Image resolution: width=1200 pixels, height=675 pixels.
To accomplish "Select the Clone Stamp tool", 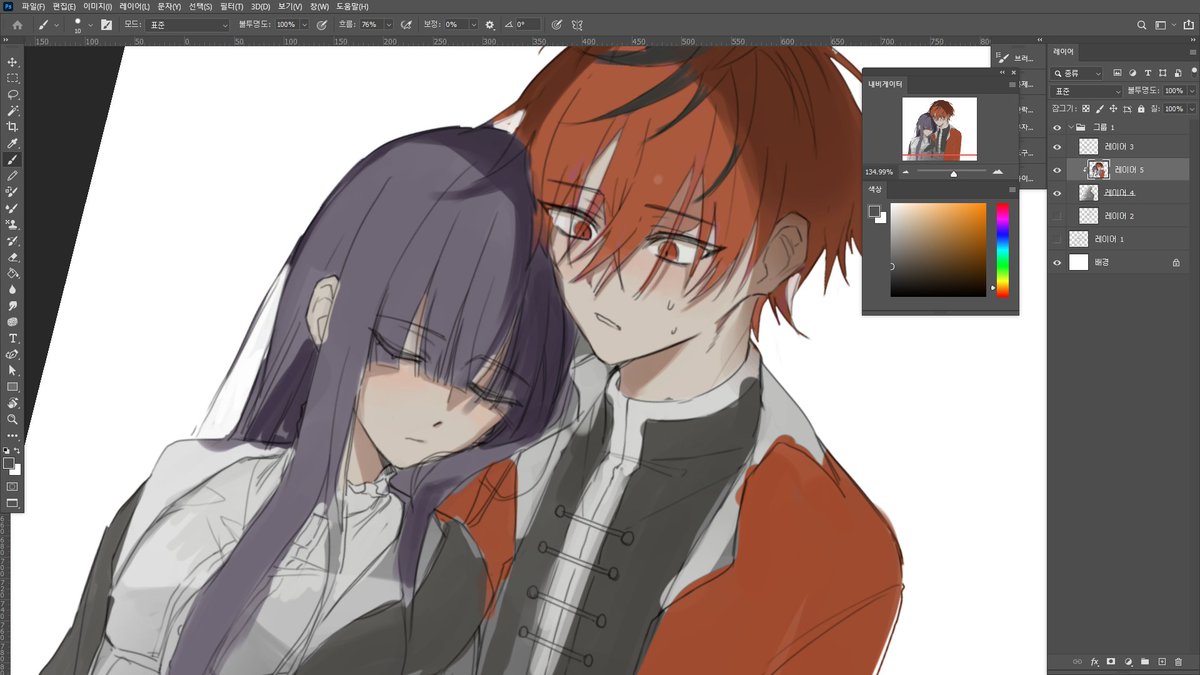I will [13, 224].
